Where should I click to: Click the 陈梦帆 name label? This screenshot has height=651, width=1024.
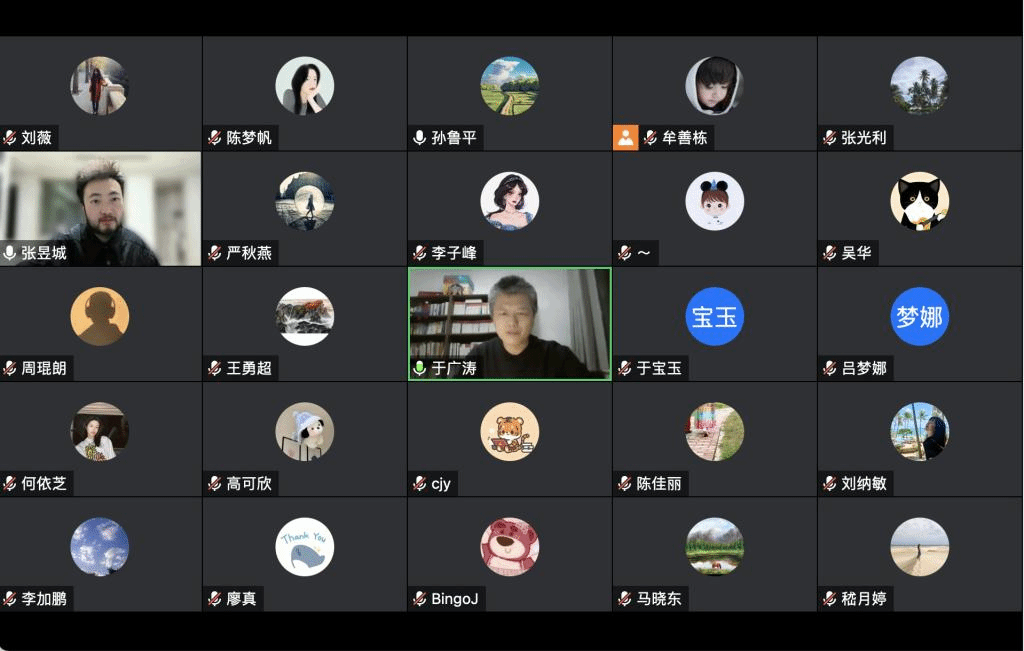click(x=249, y=138)
